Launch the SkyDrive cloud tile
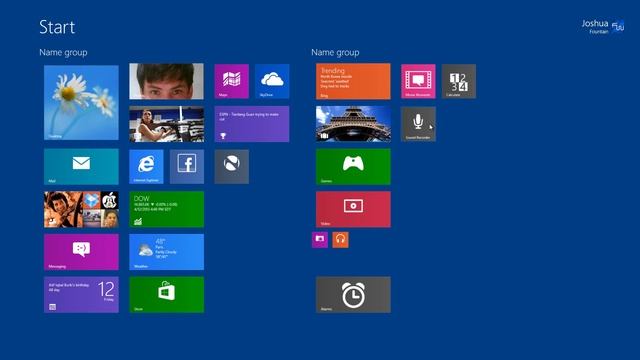This screenshot has height=360, width=640. [x=272, y=81]
